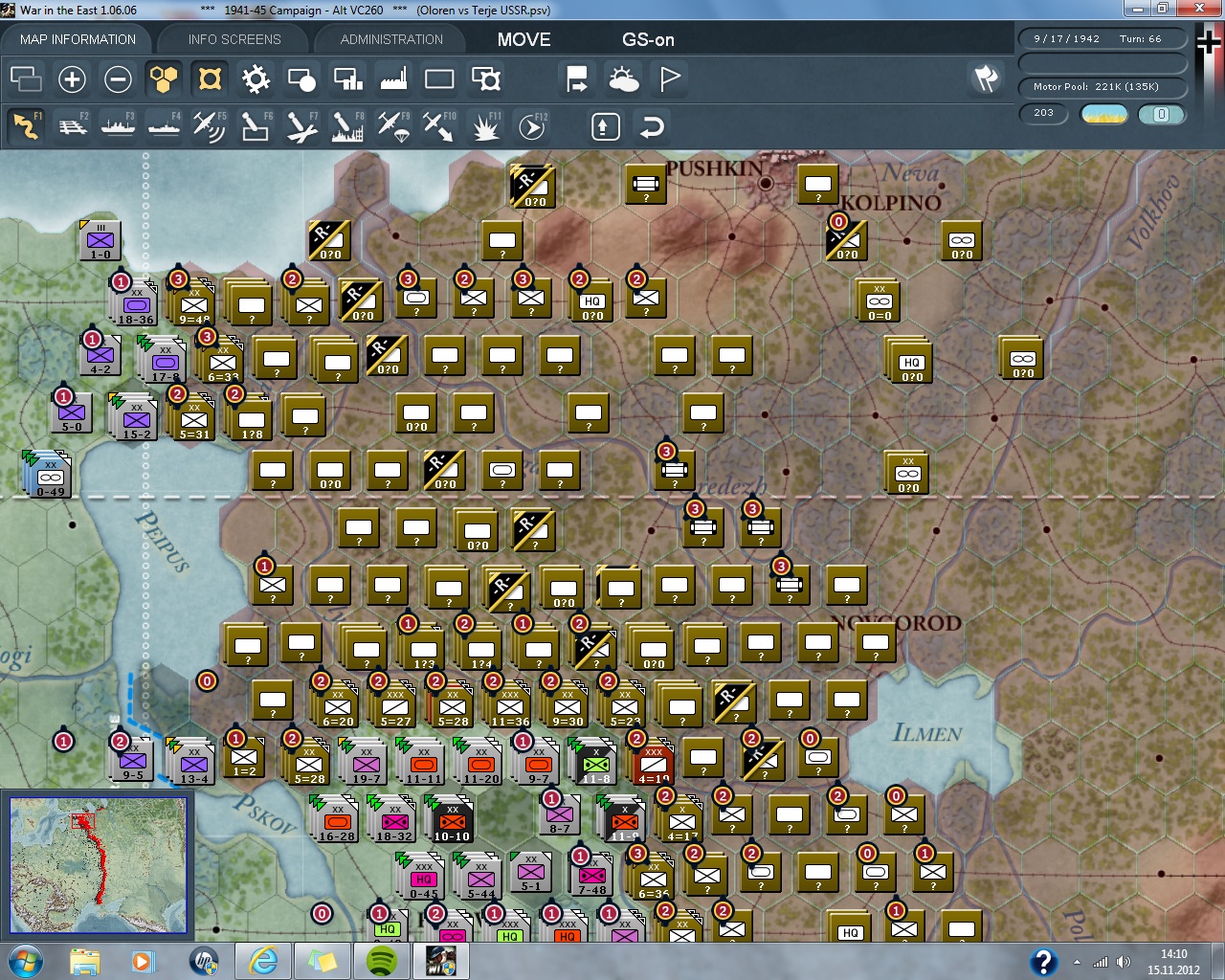This screenshot has height=980, width=1225.
Task: Click the GS-on label
Action: tap(648, 39)
